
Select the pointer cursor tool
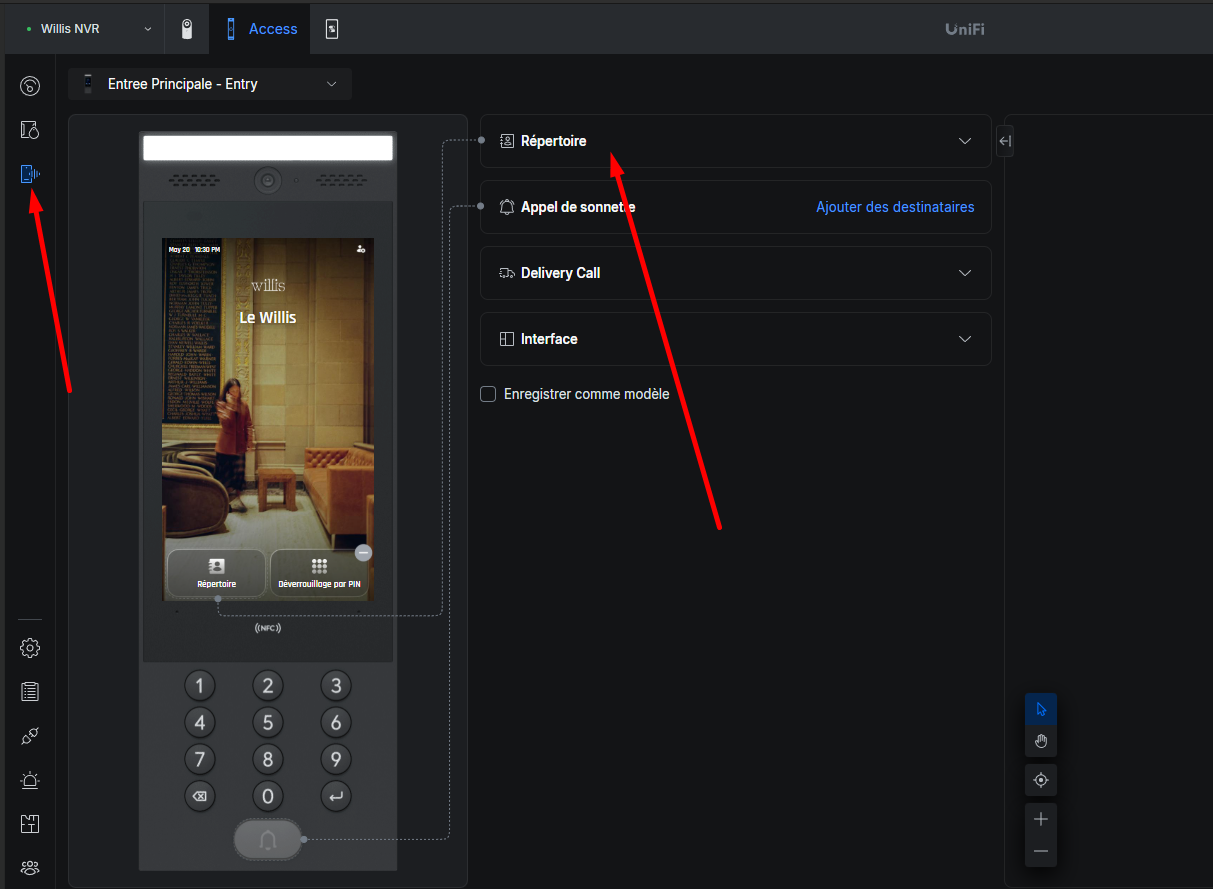click(1041, 709)
